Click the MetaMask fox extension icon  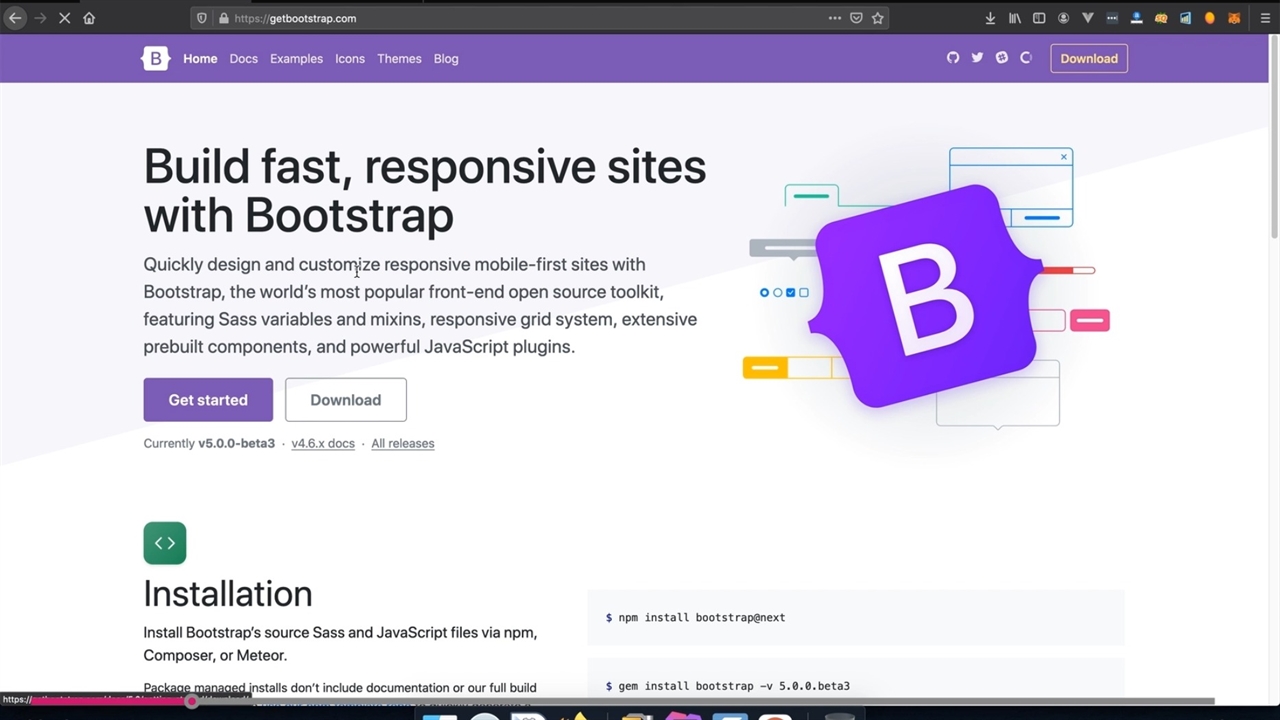pyautogui.click(x=1234, y=18)
